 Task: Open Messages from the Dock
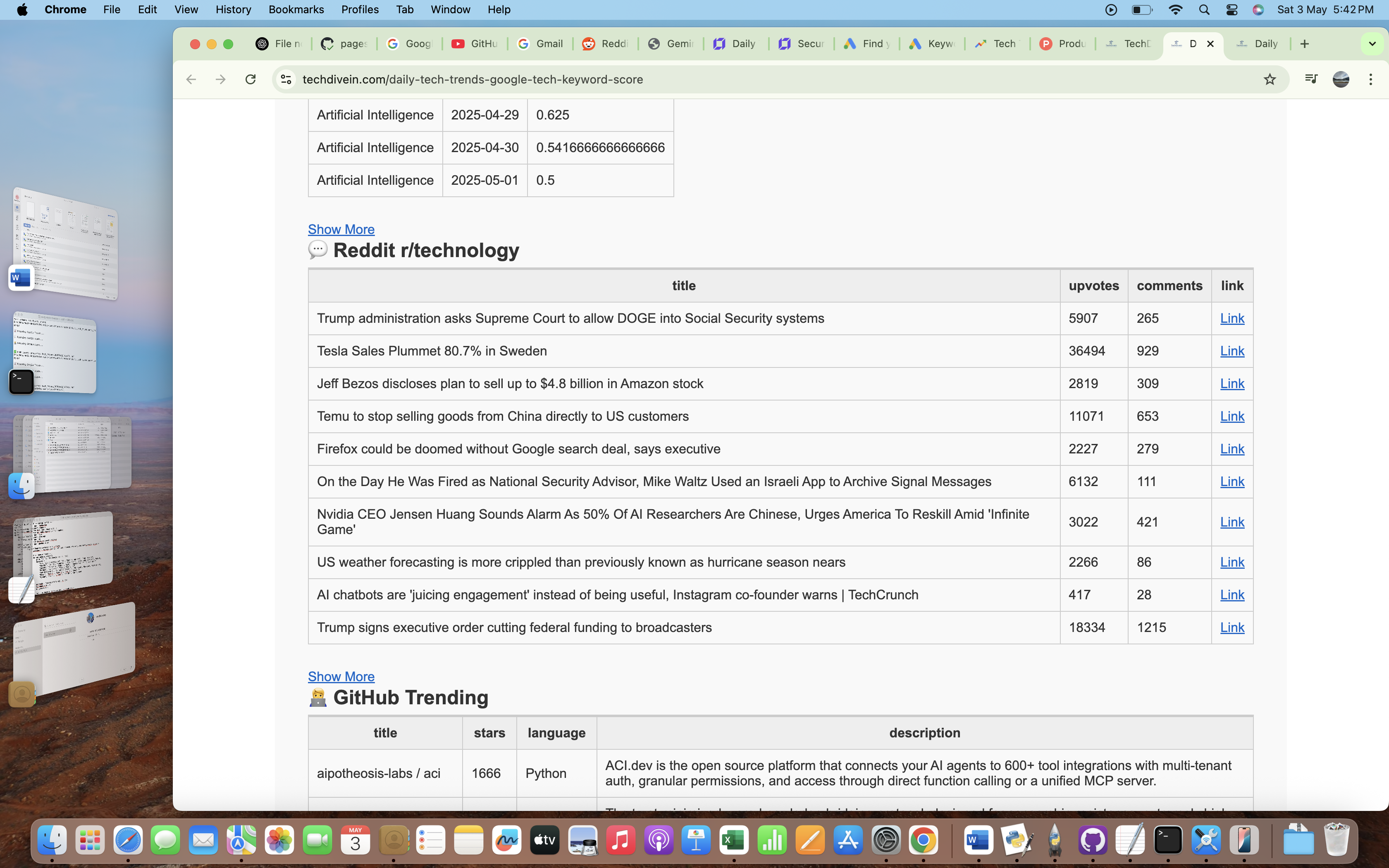(x=166, y=840)
